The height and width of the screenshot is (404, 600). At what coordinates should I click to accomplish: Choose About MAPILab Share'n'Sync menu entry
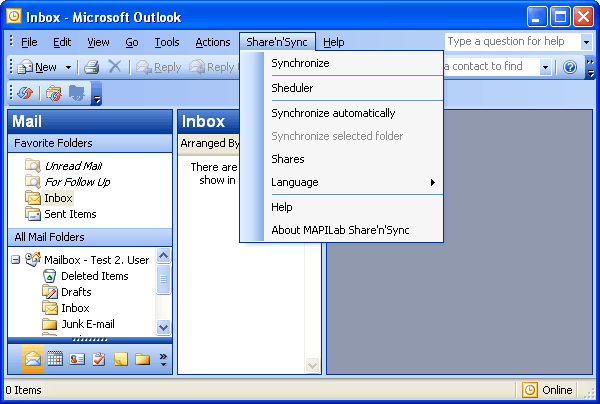pyautogui.click(x=341, y=230)
